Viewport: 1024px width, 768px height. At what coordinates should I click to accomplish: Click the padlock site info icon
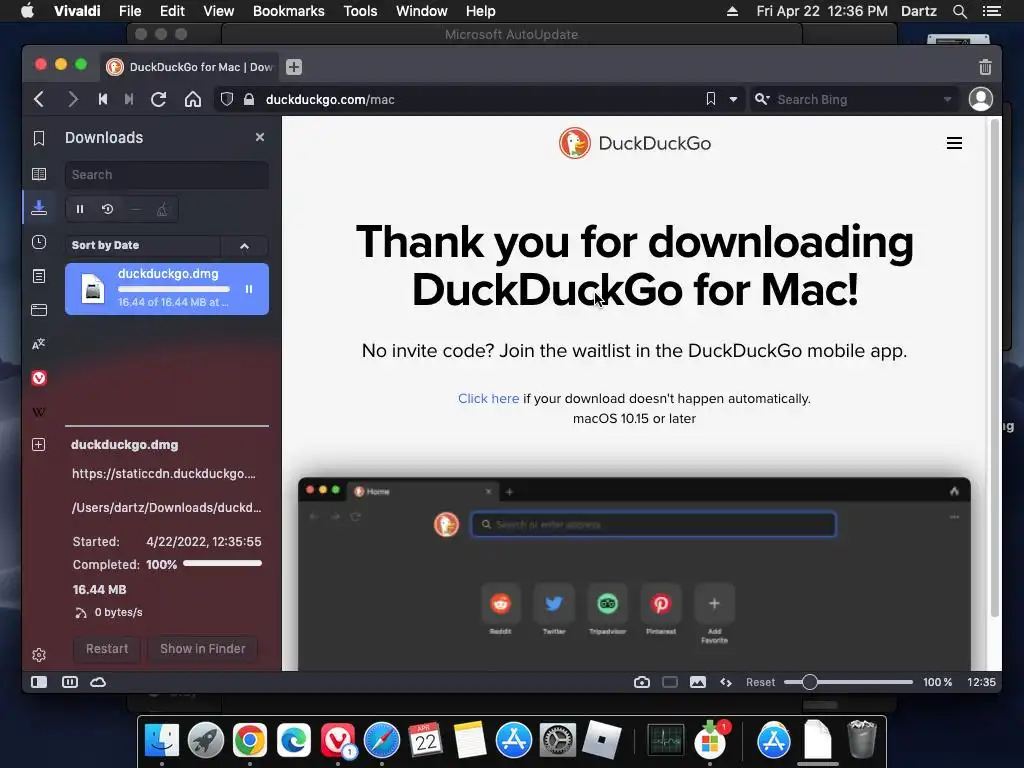coord(249,99)
